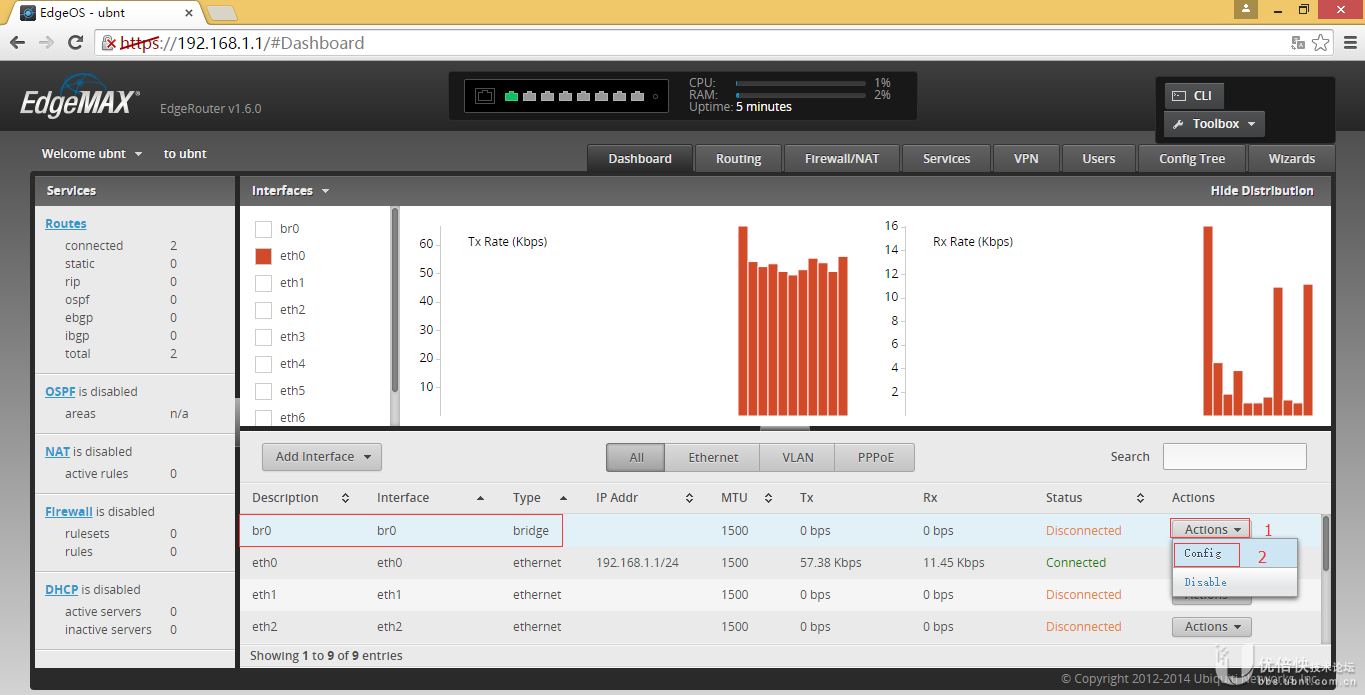Sort table by Status column
The image size is (1365, 695).
(x=1095, y=498)
